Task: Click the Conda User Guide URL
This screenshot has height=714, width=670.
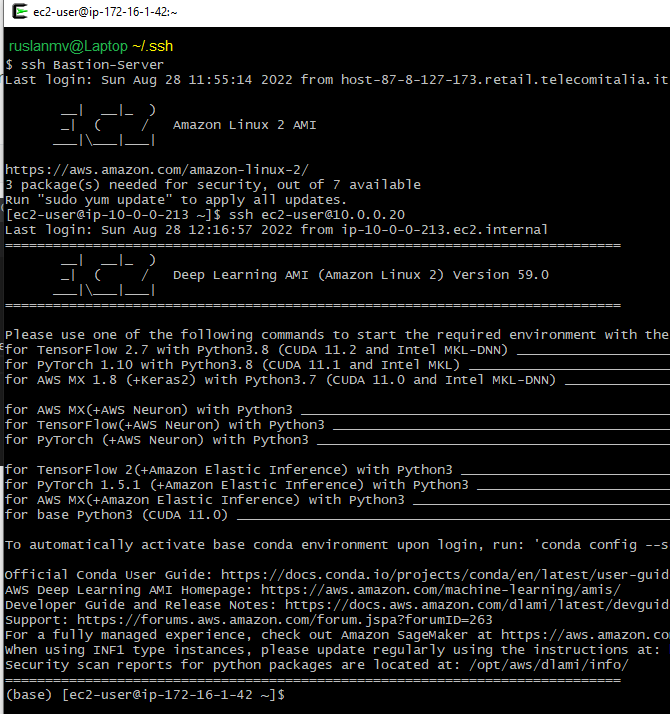Action: pyautogui.click(x=445, y=575)
